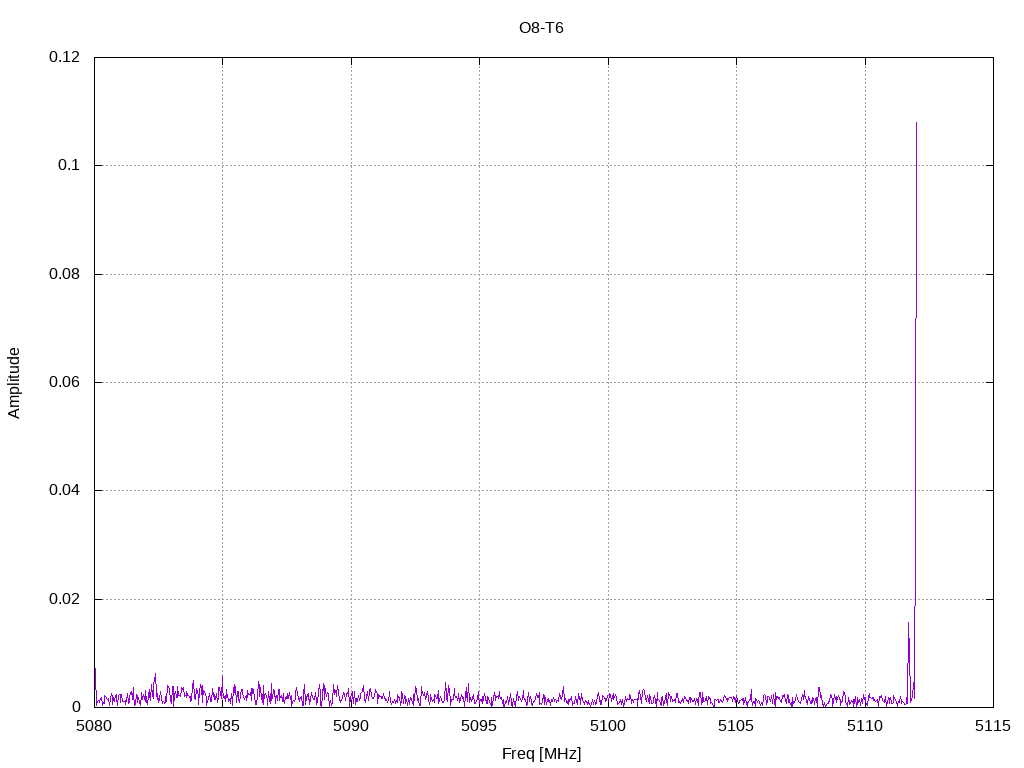The width and height of the screenshot is (1024, 768).
Task: Click the 5105 x-axis tick label
Action: tap(736, 726)
